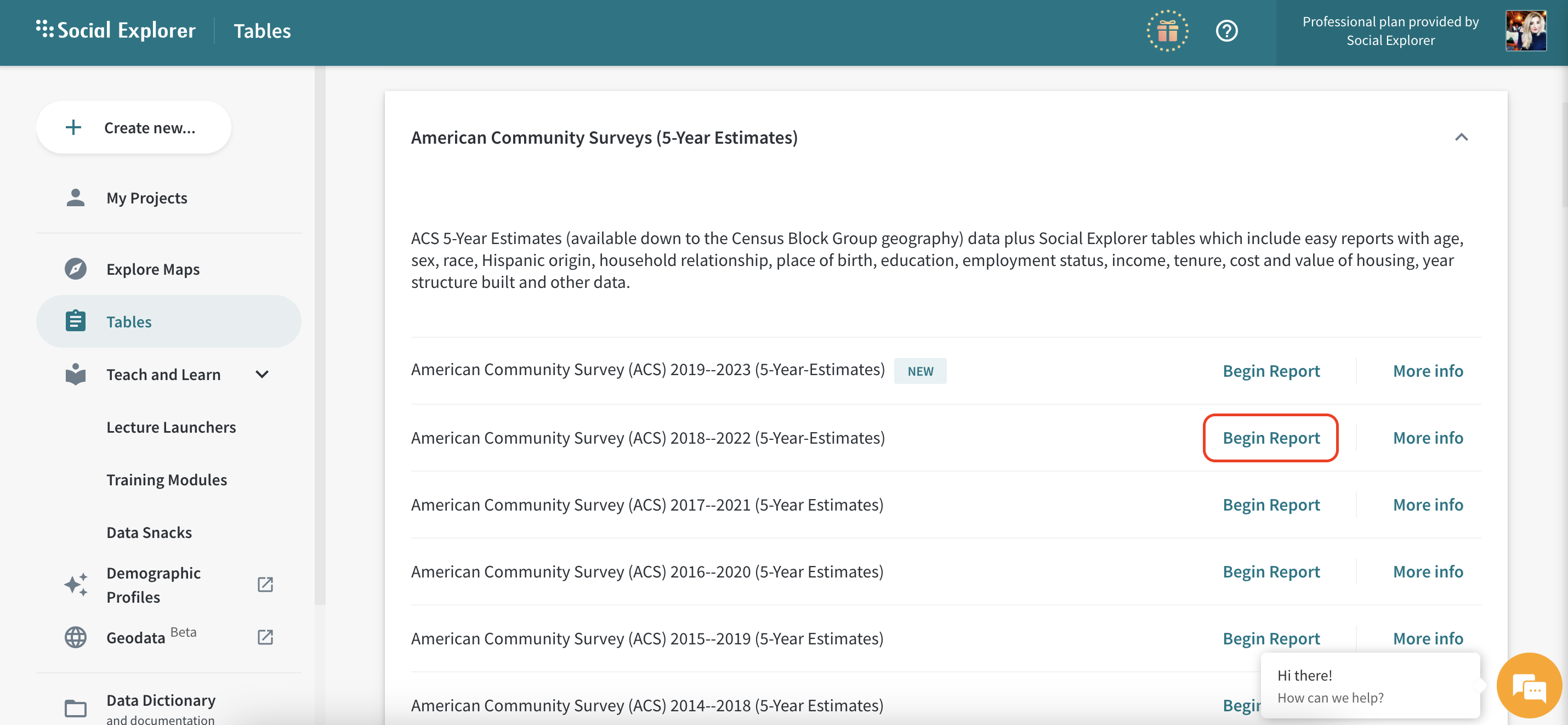Viewport: 1568px width, 725px height.
Task: Click the Data Dictionary folder icon
Action: click(76, 707)
